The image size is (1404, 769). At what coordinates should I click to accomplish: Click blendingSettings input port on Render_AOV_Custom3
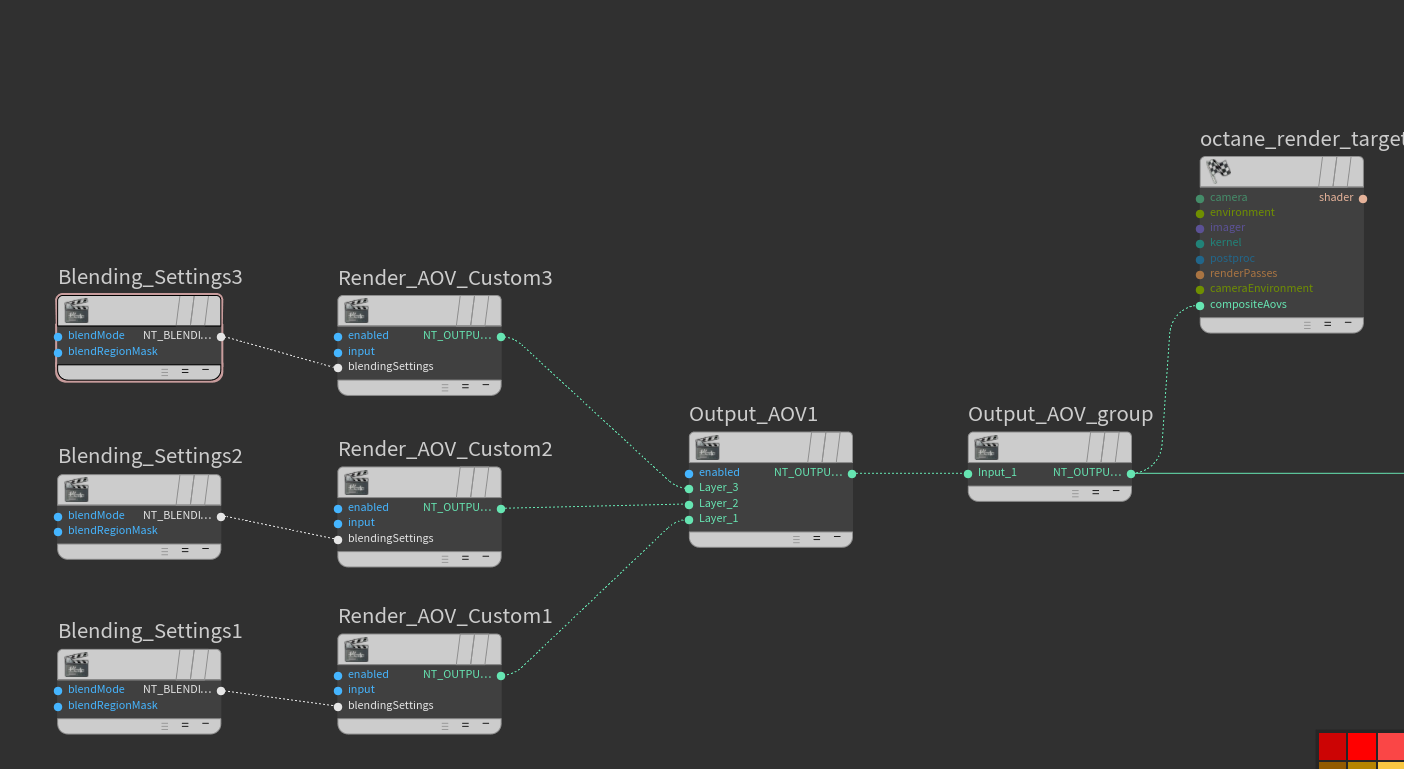[x=338, y=368]
